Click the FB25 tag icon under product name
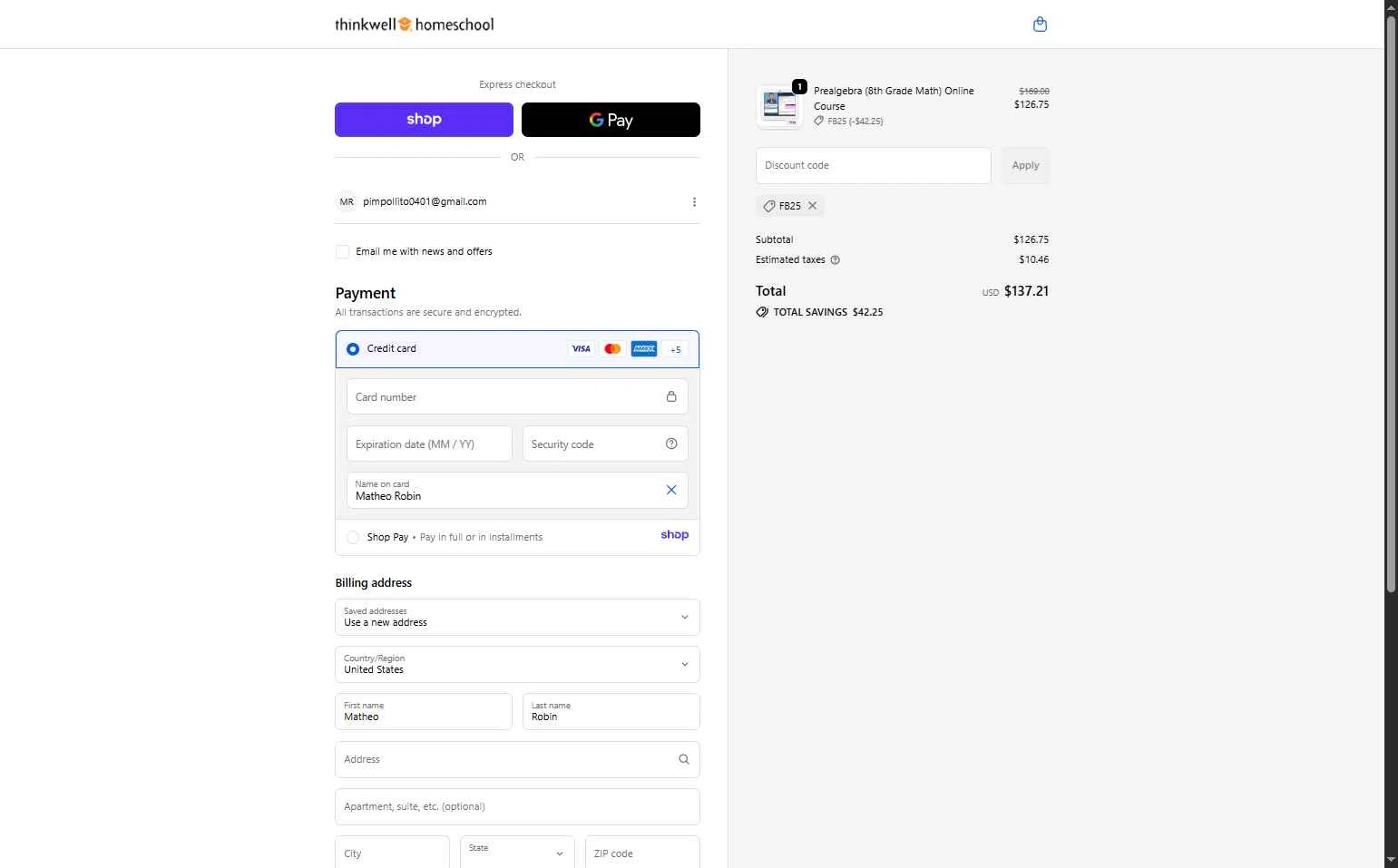 coord(819,121)
